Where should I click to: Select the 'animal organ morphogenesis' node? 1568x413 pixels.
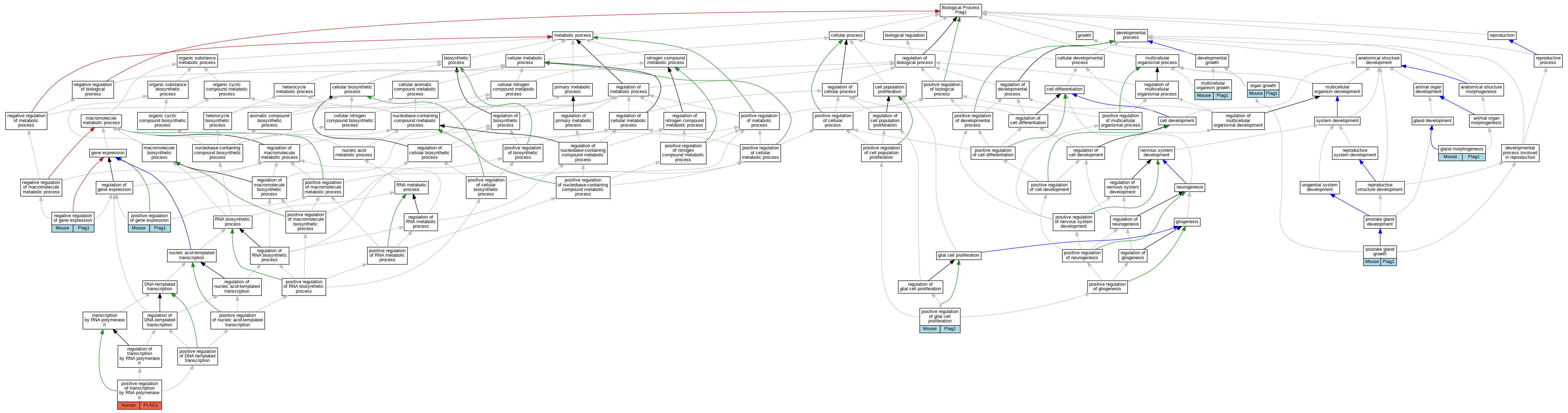[x=1486, y=121]
